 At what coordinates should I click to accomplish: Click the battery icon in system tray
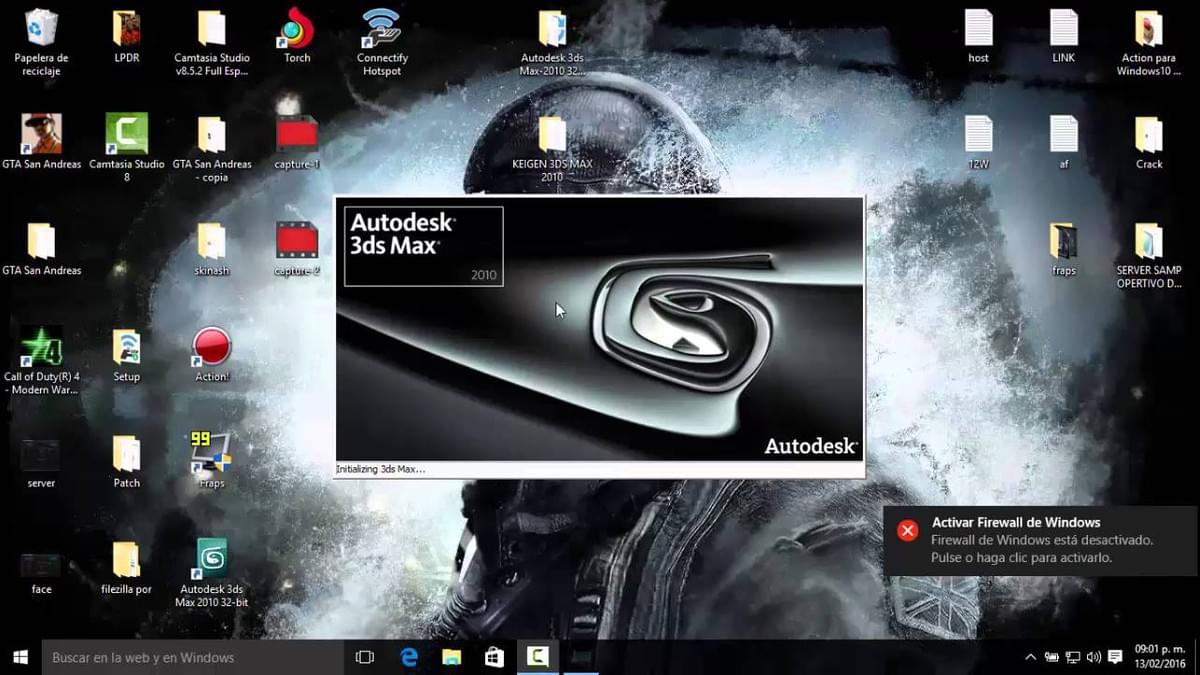pos(1051,657)
